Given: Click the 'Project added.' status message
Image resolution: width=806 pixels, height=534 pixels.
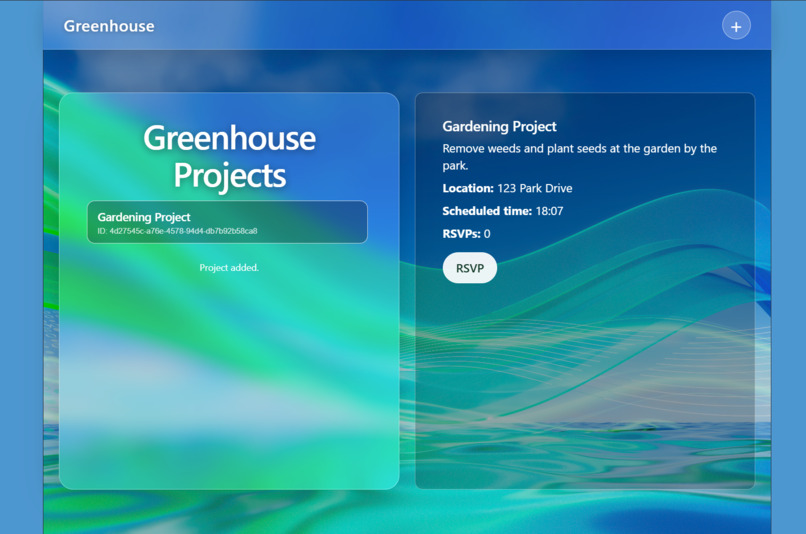Looking at the screenshot, I should pos(229,268).
